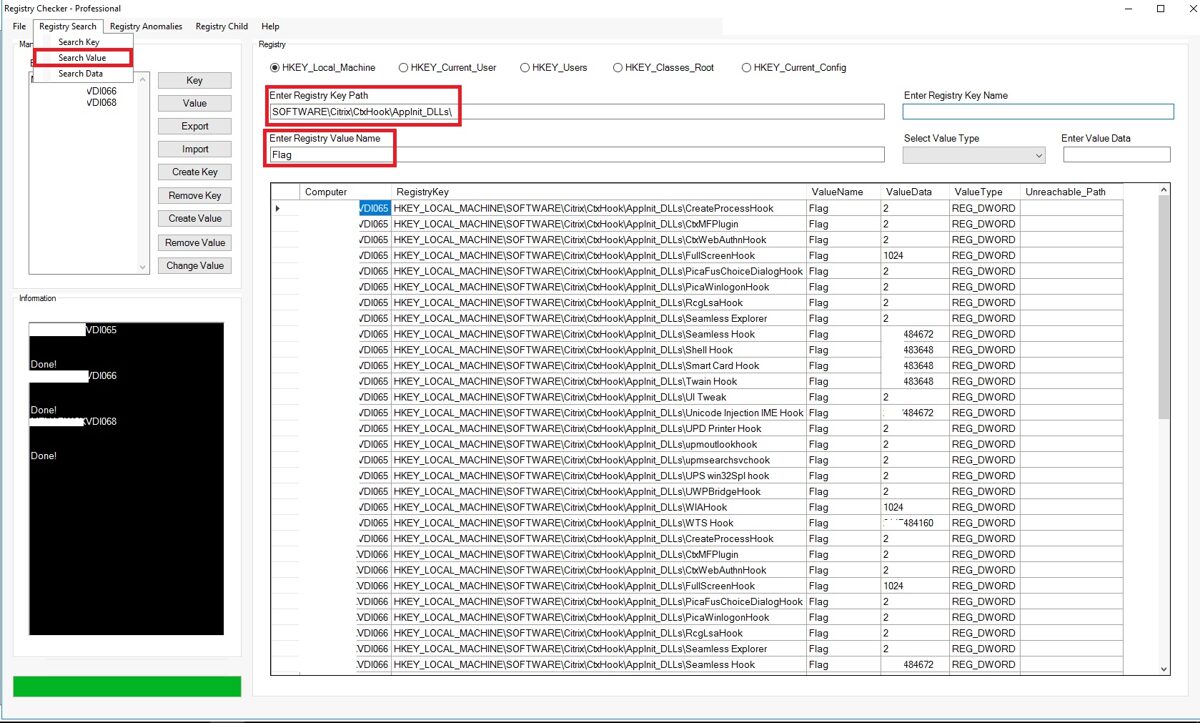
Task: Select HKEY_Current_Config radio button
Action: 794,68
